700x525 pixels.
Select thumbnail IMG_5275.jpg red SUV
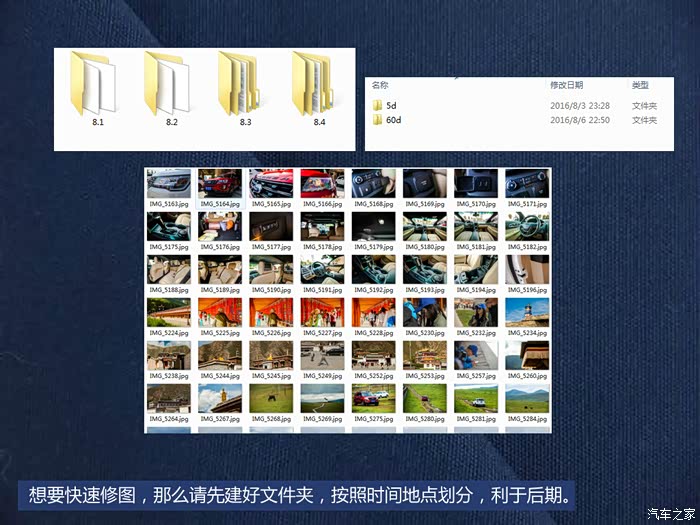click(x=374, y=399)
